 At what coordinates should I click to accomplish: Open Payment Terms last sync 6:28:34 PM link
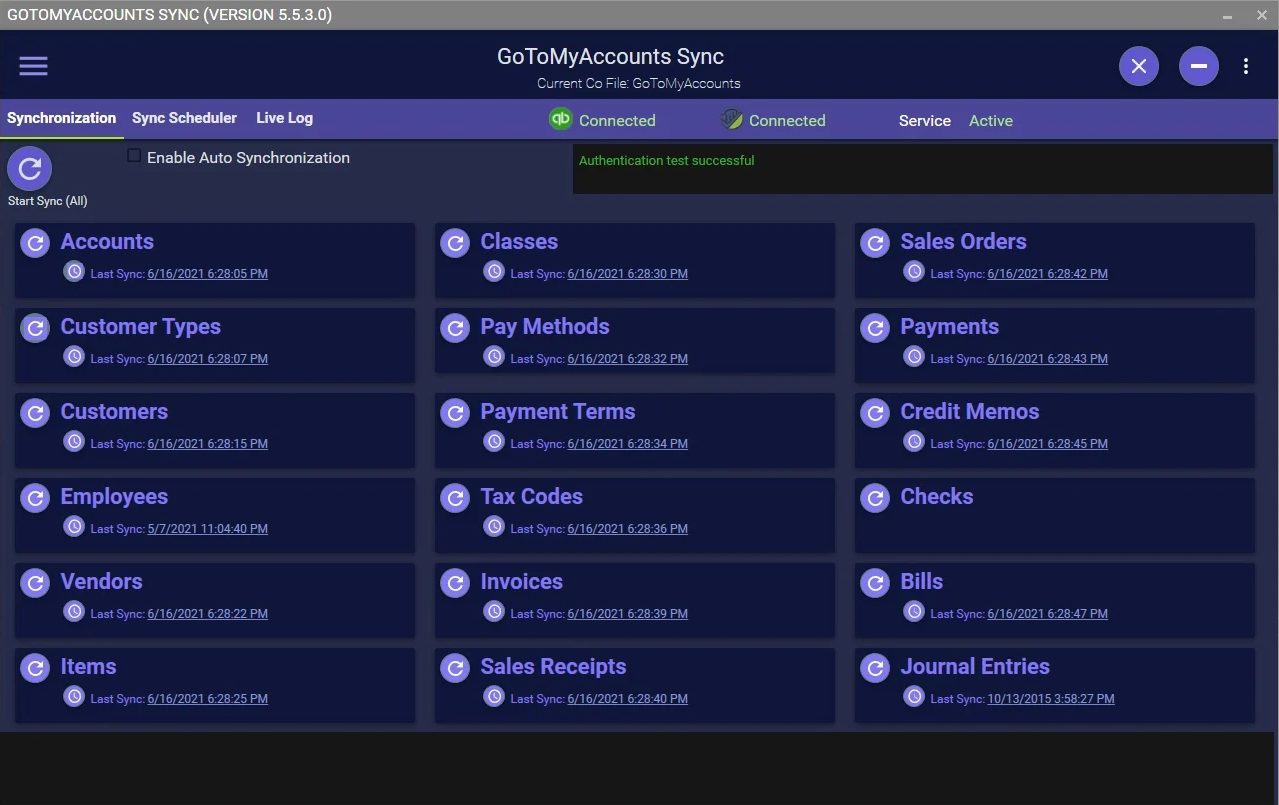point(627,444)
